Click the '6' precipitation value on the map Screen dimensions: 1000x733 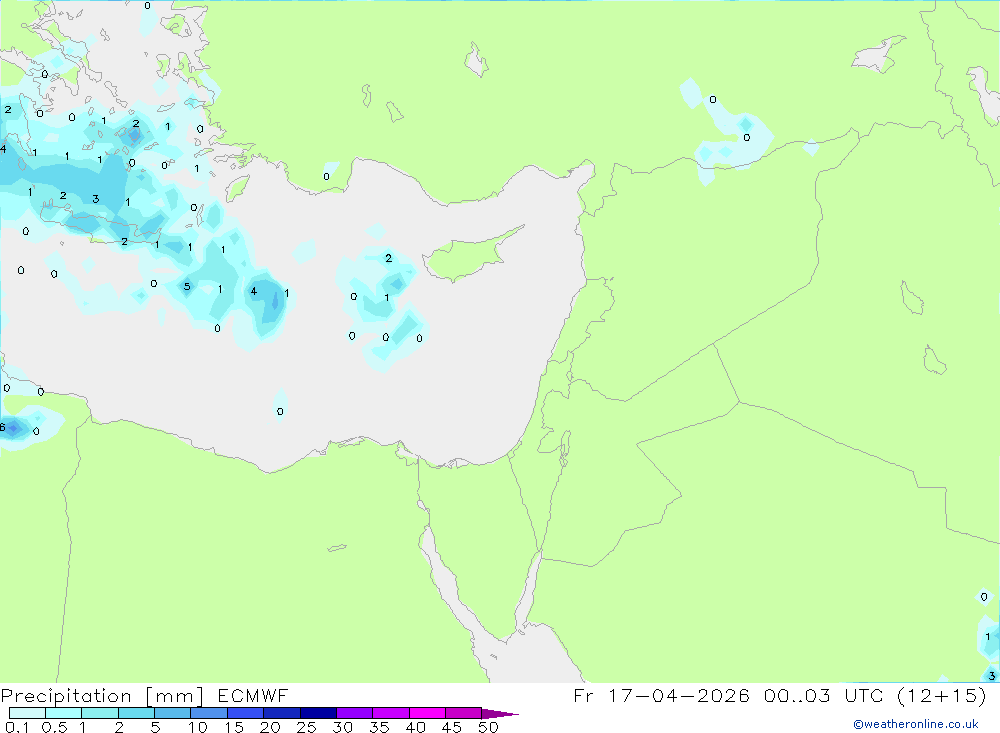click(x=3, y=427)
